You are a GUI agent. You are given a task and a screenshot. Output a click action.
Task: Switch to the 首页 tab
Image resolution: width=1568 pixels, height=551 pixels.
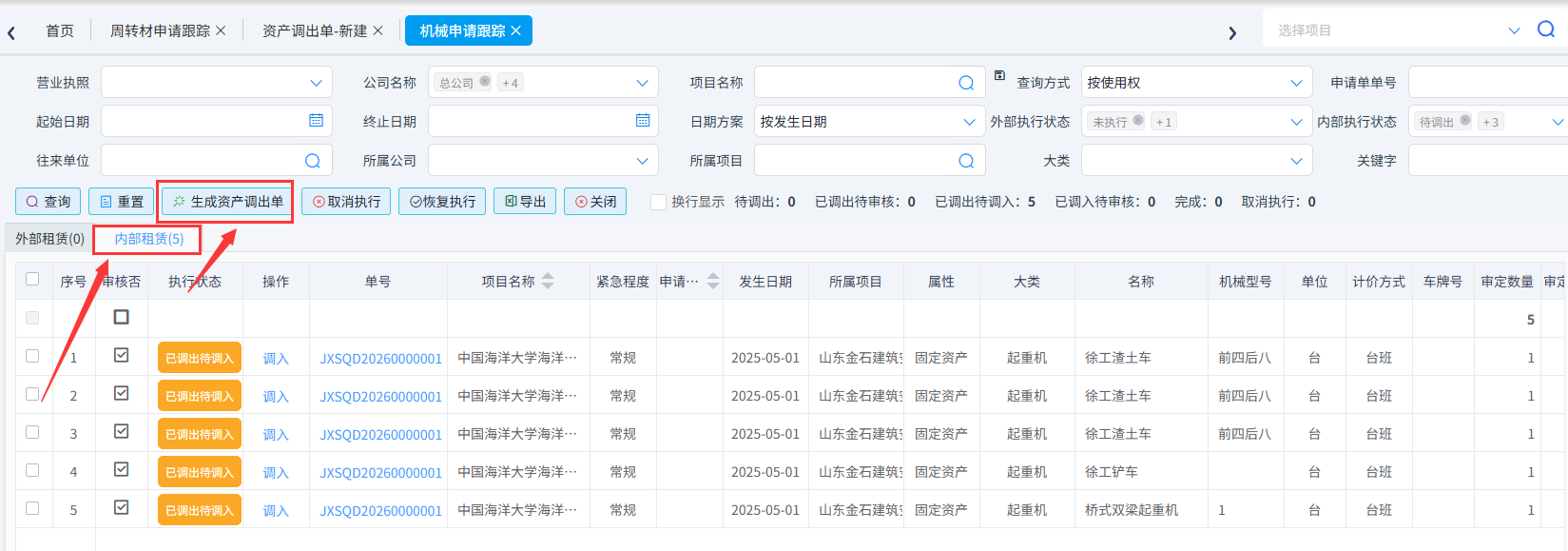(60, 30)
